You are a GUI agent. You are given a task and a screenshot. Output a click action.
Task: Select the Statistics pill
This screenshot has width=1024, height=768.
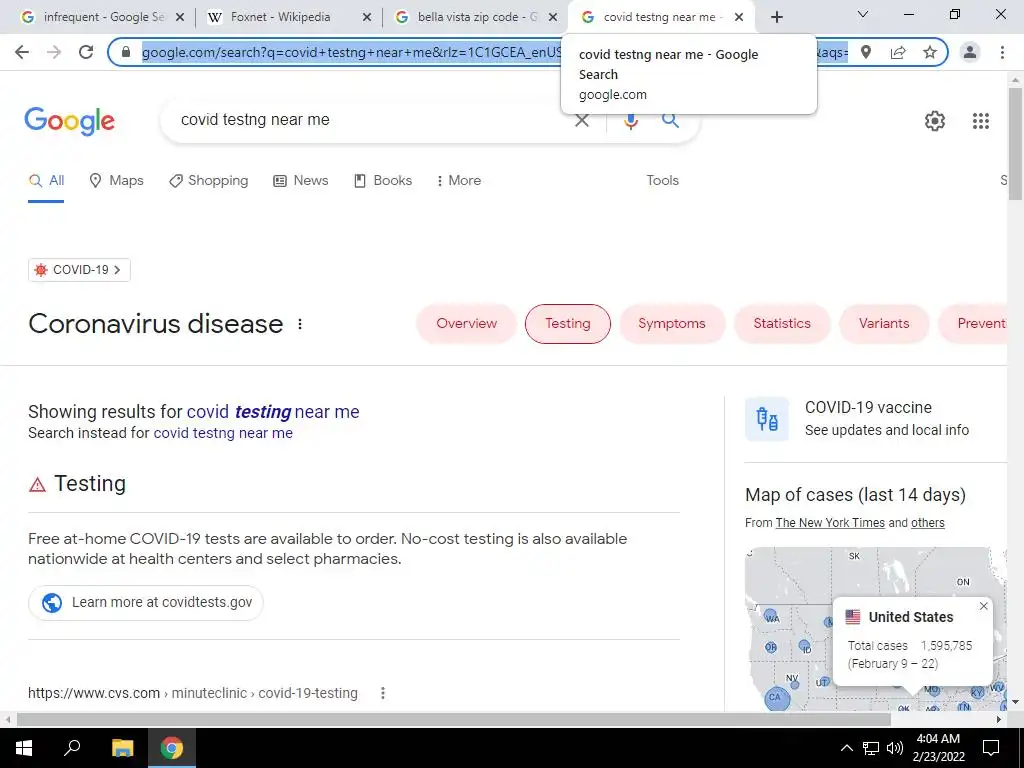coord(782,324)
